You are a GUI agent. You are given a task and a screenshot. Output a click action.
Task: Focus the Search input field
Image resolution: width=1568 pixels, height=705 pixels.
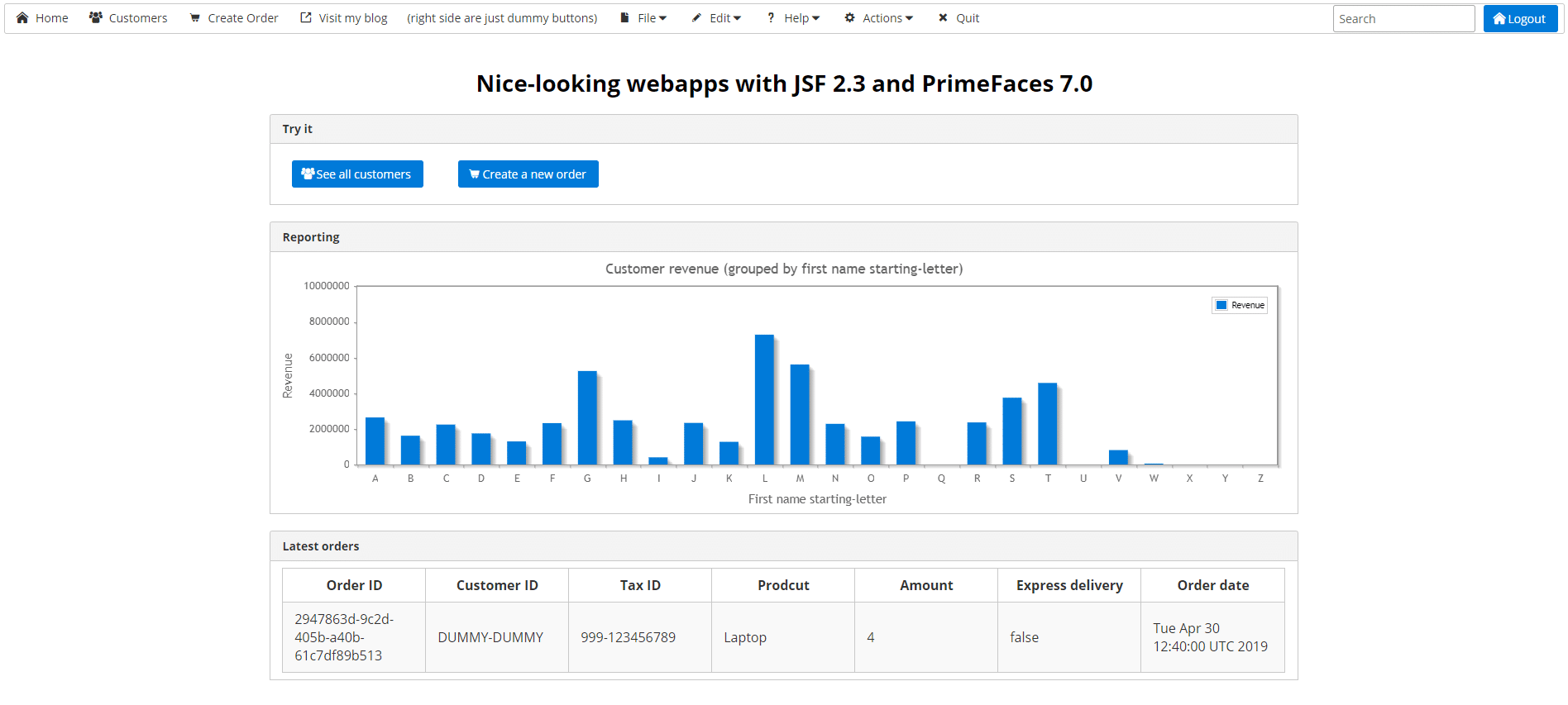click(x=1403, y=19)
